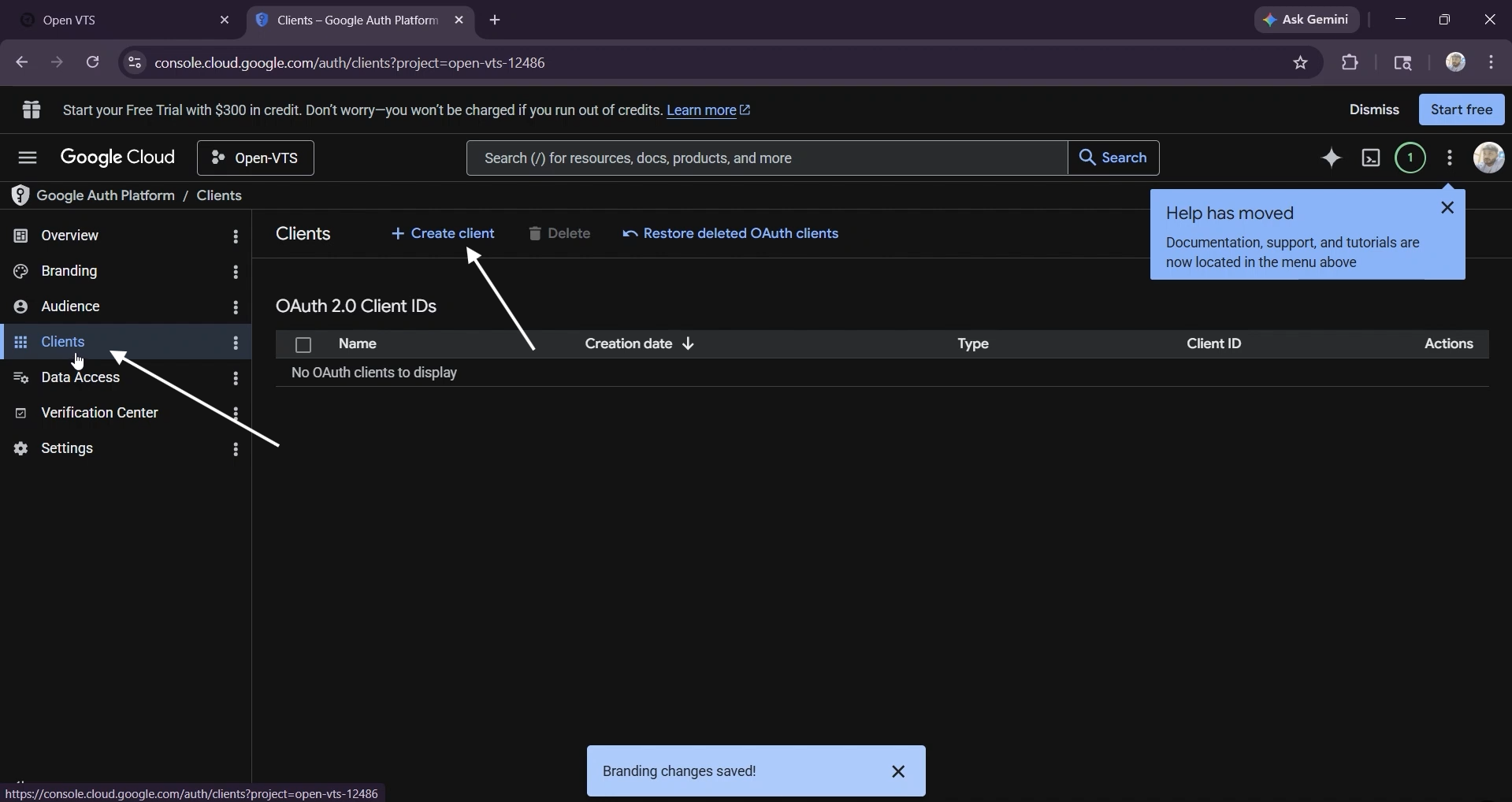
Task: Click the free trial gift icon
Action: click(32, 110)
